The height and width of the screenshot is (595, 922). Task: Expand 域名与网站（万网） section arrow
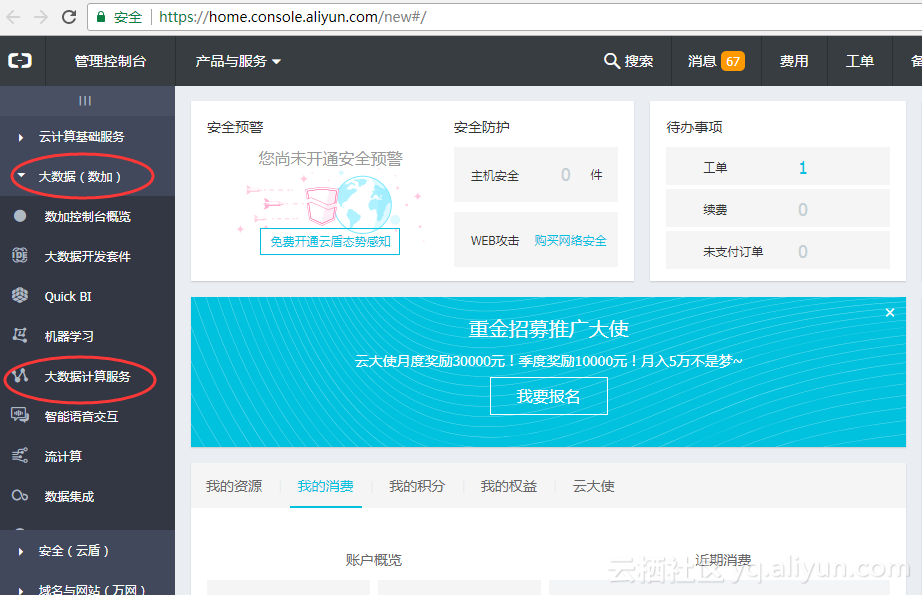(21, 590)
